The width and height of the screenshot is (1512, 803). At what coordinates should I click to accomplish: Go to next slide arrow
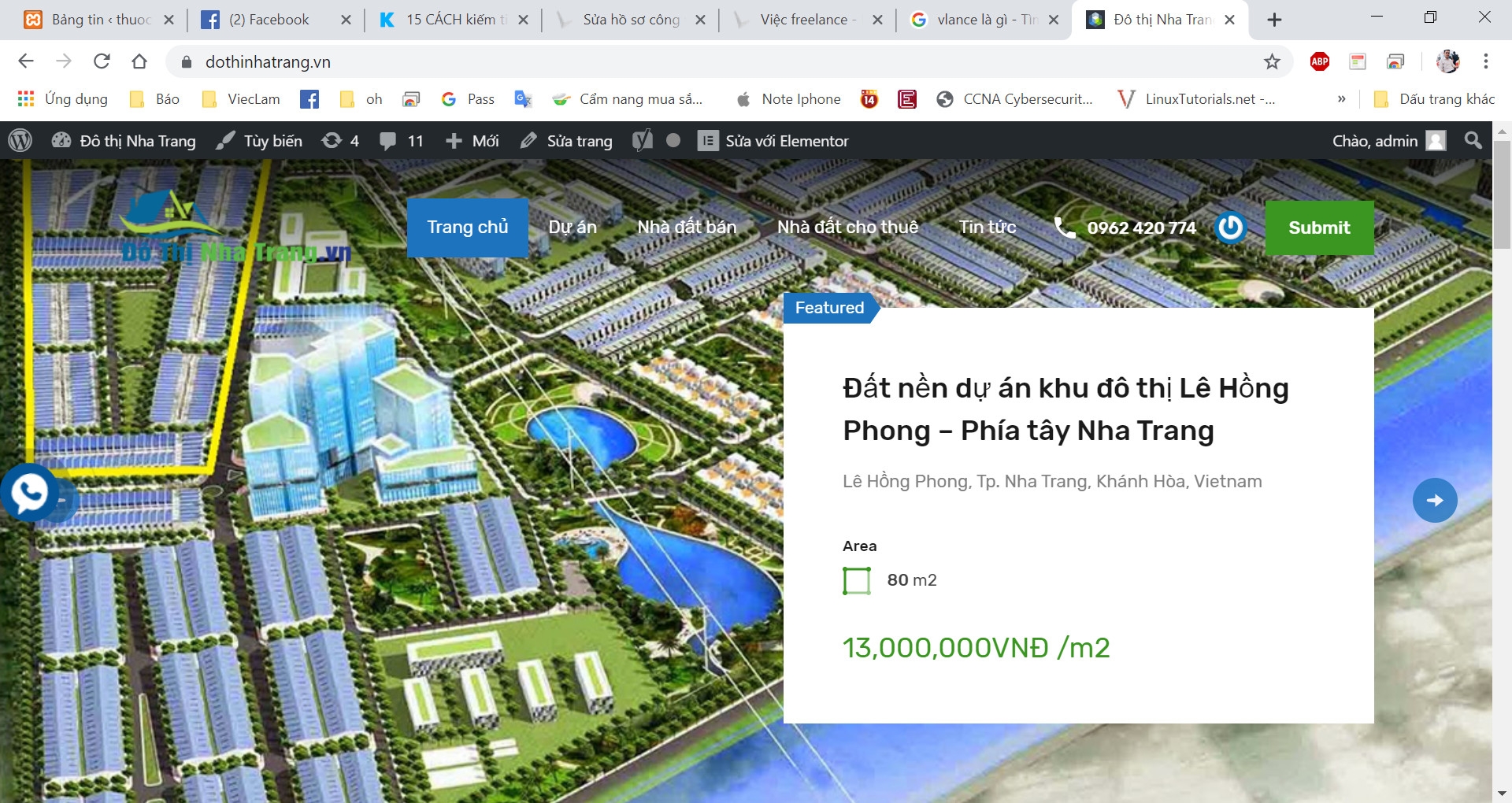(1435, 500)
